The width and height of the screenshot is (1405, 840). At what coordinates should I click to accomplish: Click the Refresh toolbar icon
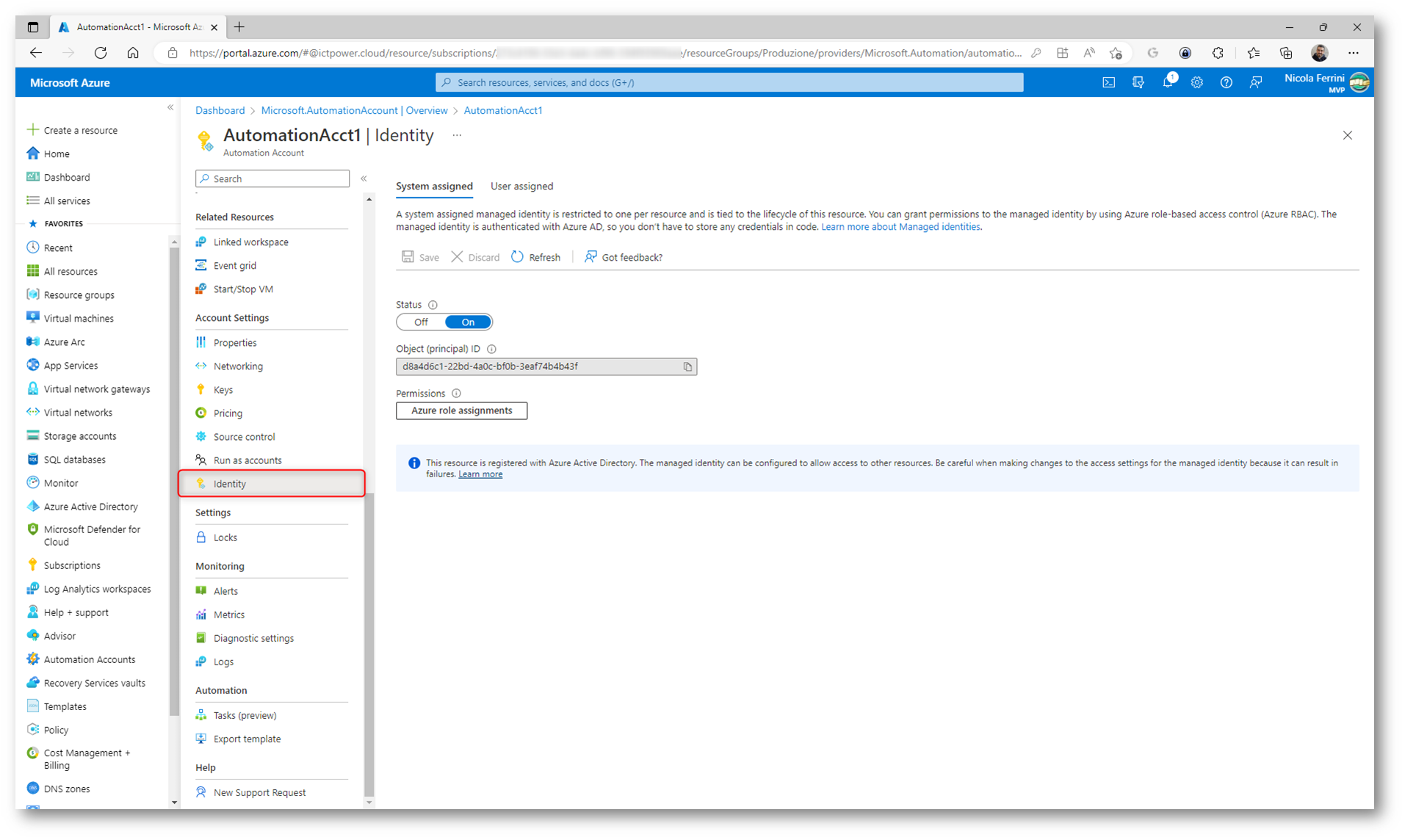[x=518, y=257]
